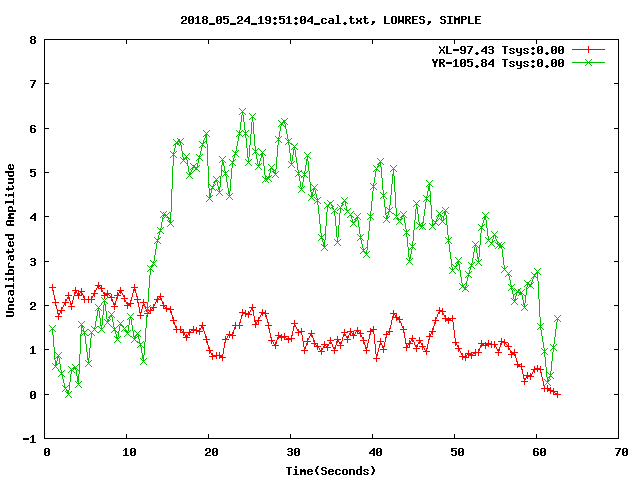Screen dimensions: 640x480
Task: Click y-axis tick label 5
Action: [x=33, y=173]
